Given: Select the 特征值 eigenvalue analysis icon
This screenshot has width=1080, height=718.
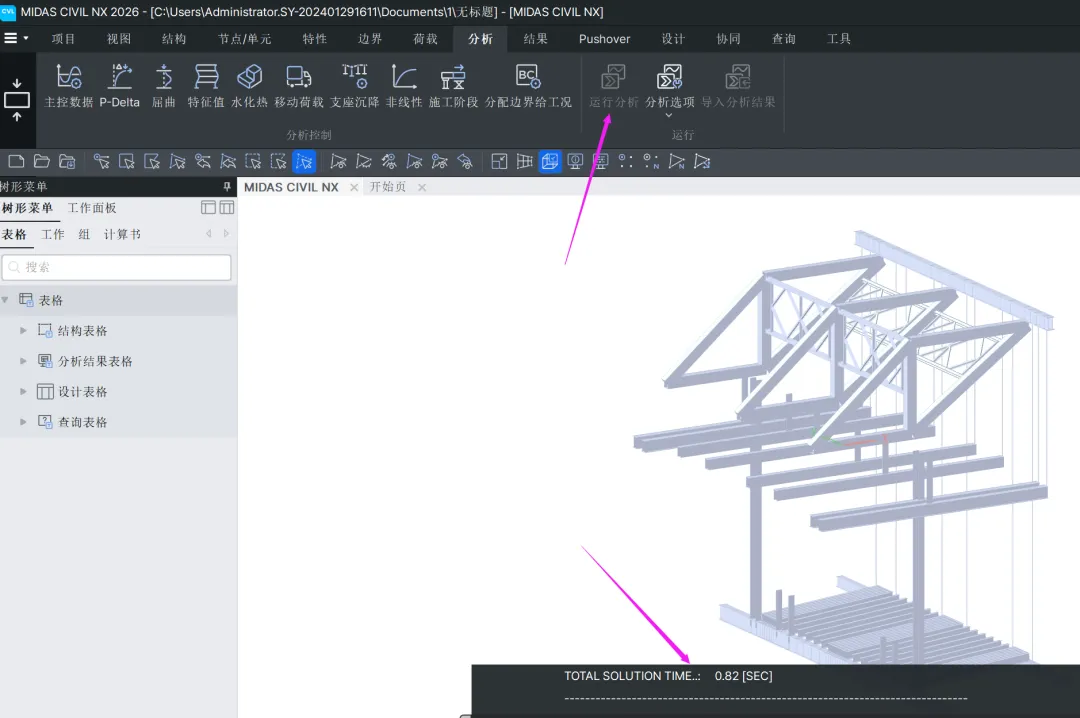Looking at the screenshot, I should pyautogui.click(x=206, y=78).
